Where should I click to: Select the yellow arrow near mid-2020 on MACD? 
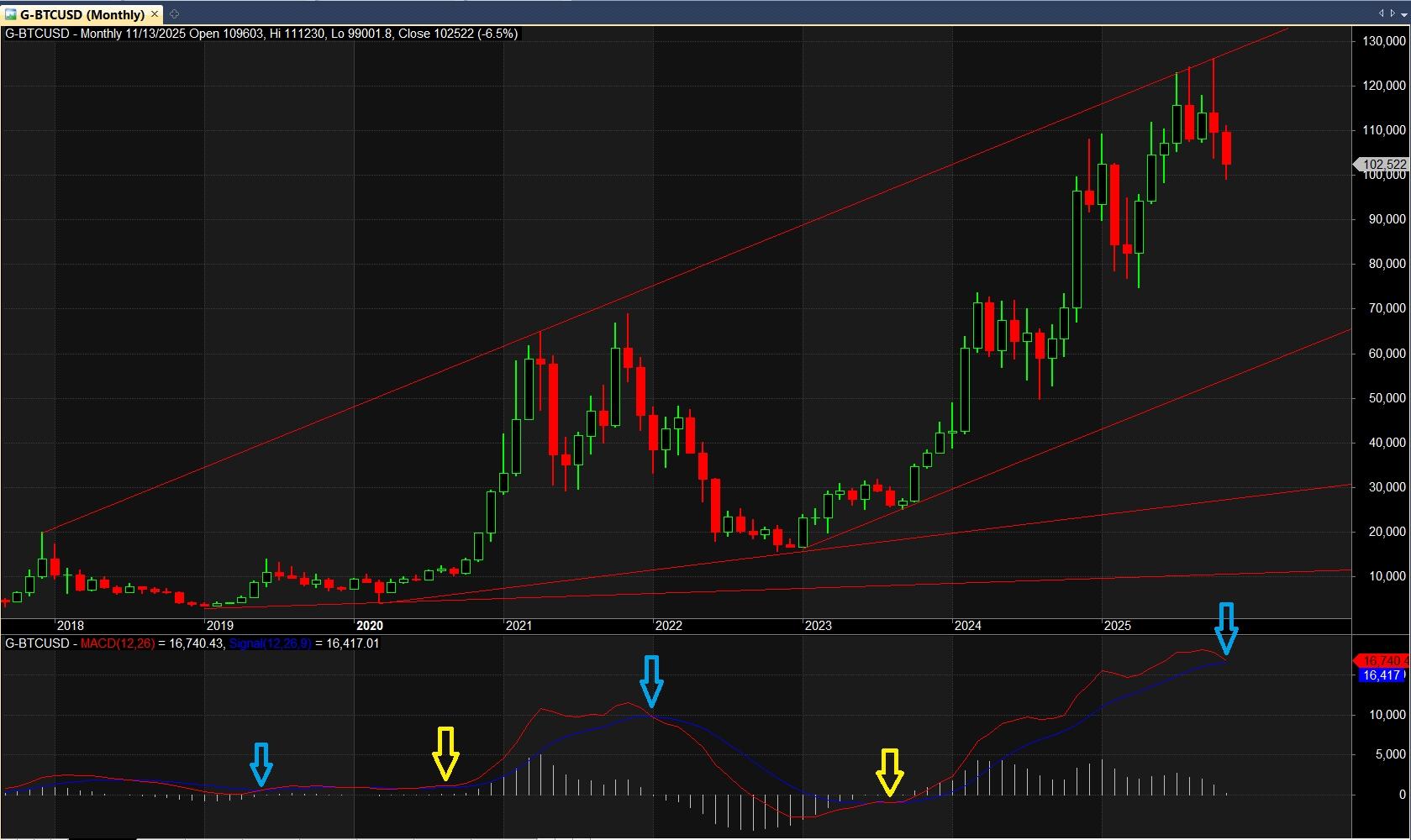[445, 753]
